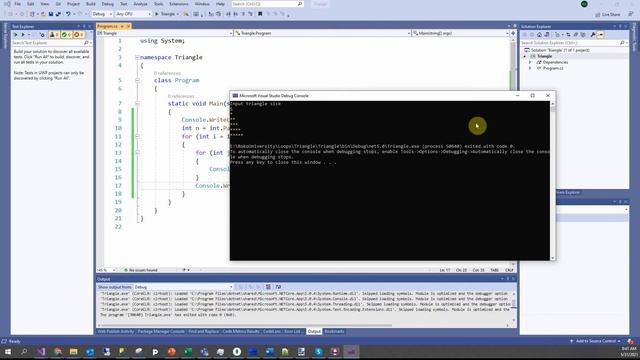
Task: Close the Program.cs tab
Action: tap(128, 26)
